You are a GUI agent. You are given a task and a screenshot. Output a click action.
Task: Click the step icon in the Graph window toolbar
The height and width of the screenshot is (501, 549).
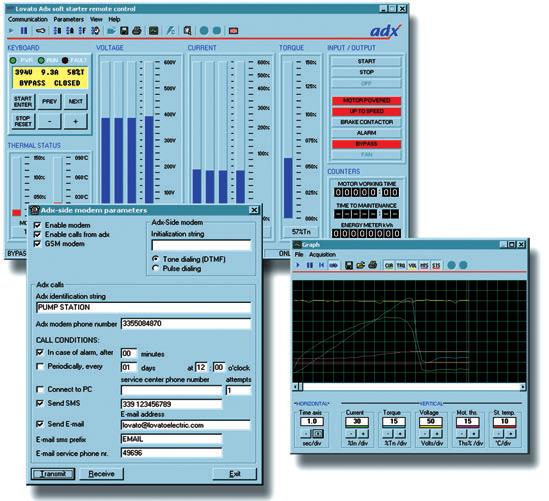321,265
